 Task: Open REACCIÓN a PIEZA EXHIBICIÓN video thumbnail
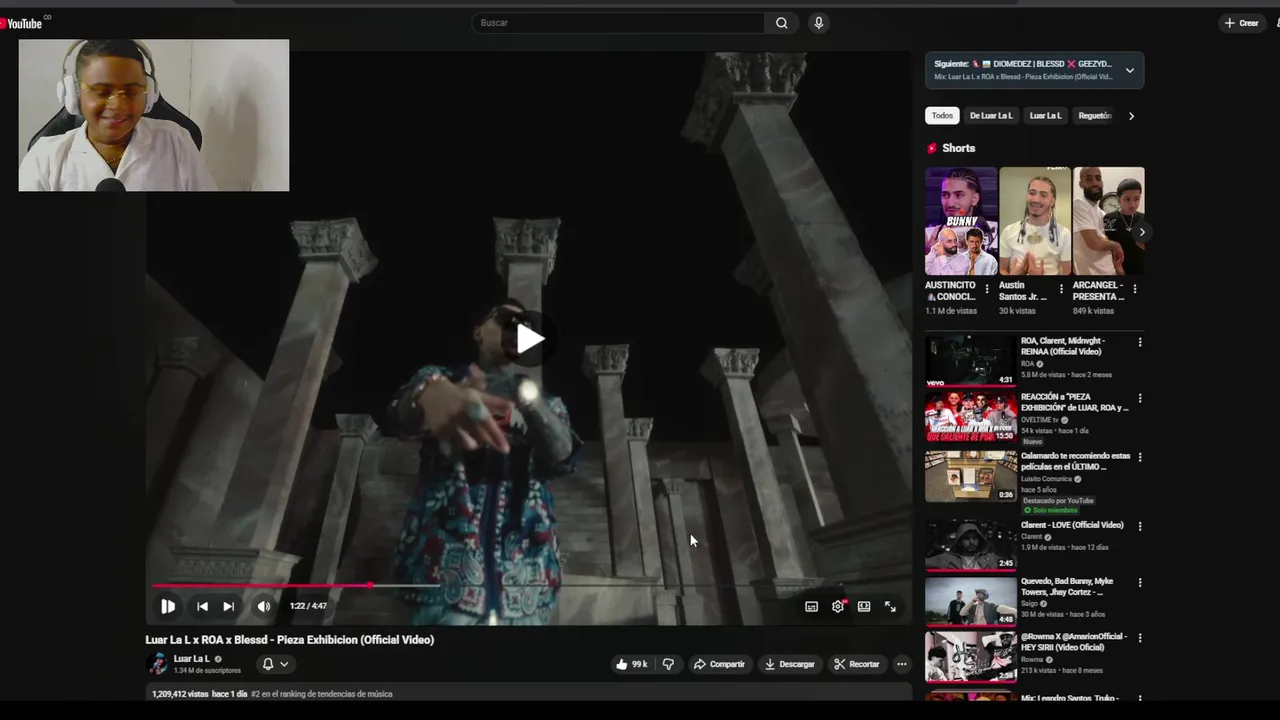pyautogui.click(x=970, y=417)
